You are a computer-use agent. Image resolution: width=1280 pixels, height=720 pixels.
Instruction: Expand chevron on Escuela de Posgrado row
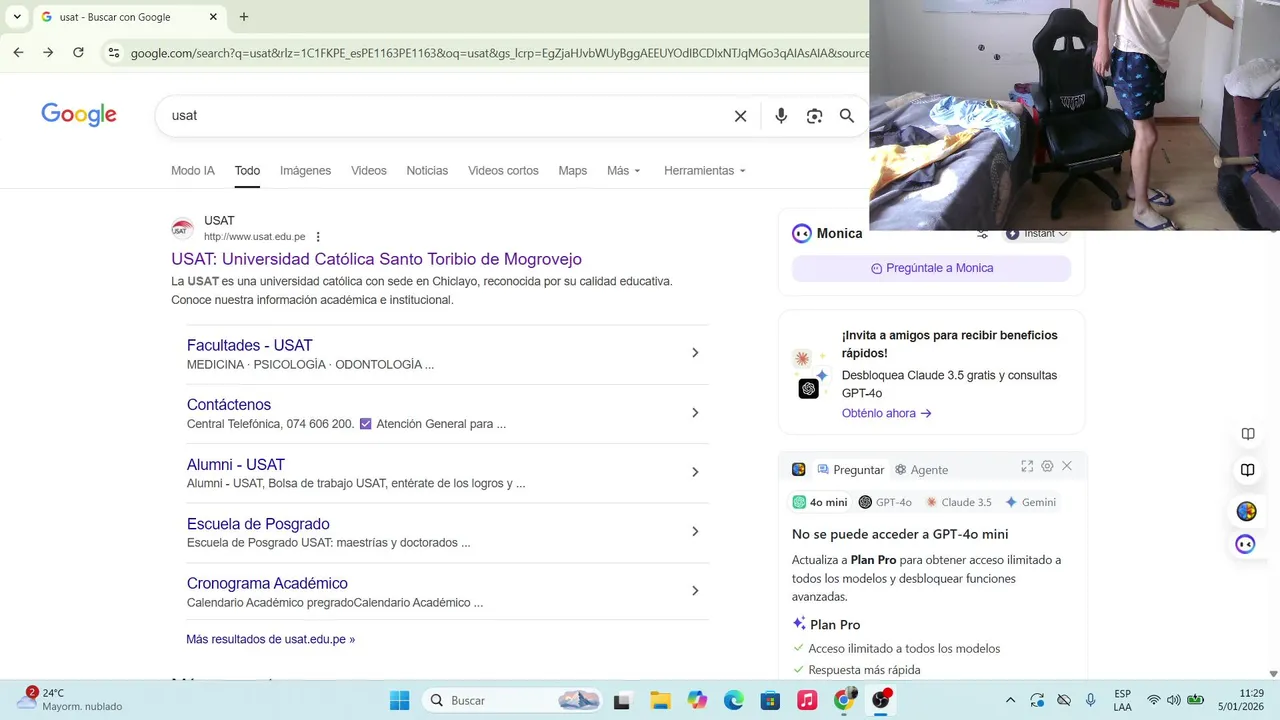(x=695, y=532)
